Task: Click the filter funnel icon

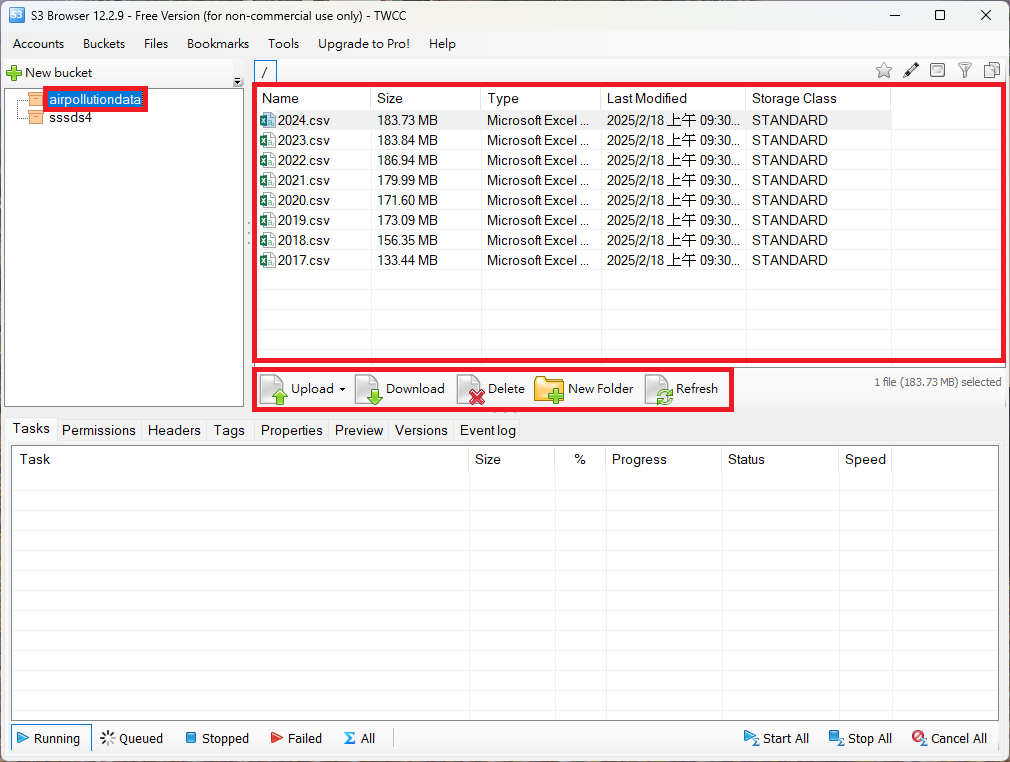Action: tap(964, 70)
